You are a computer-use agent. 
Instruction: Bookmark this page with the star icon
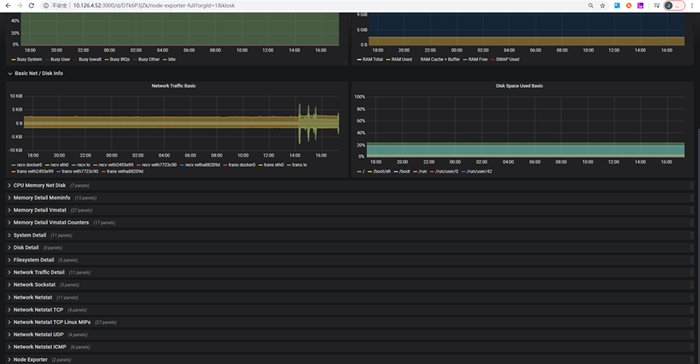[x=603, y=5]
